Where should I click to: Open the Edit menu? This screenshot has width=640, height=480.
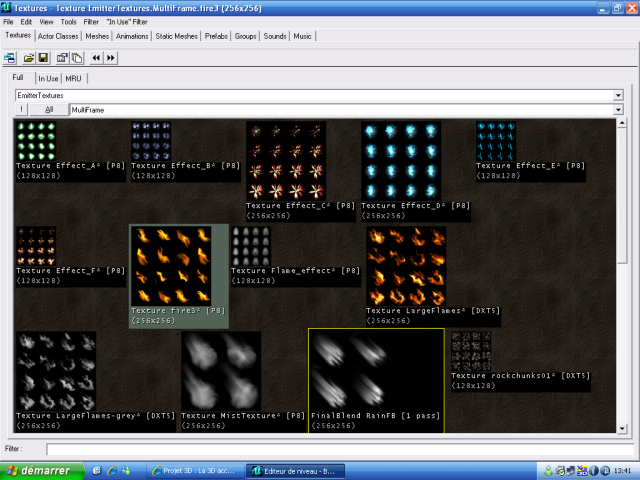click(26, 22)
